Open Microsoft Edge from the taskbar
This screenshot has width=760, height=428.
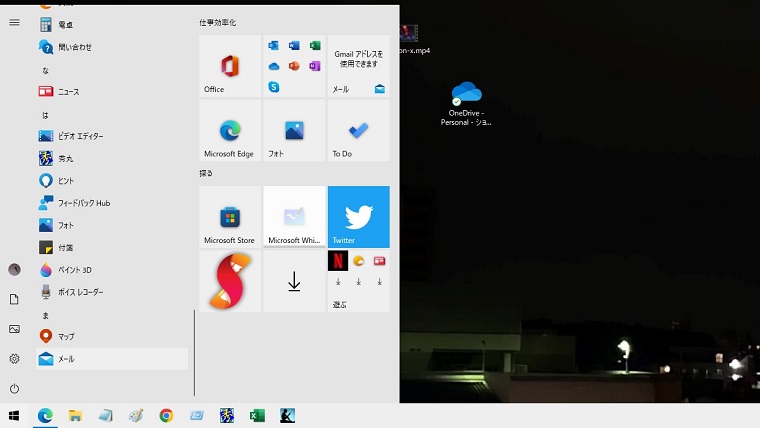point(45,415)
